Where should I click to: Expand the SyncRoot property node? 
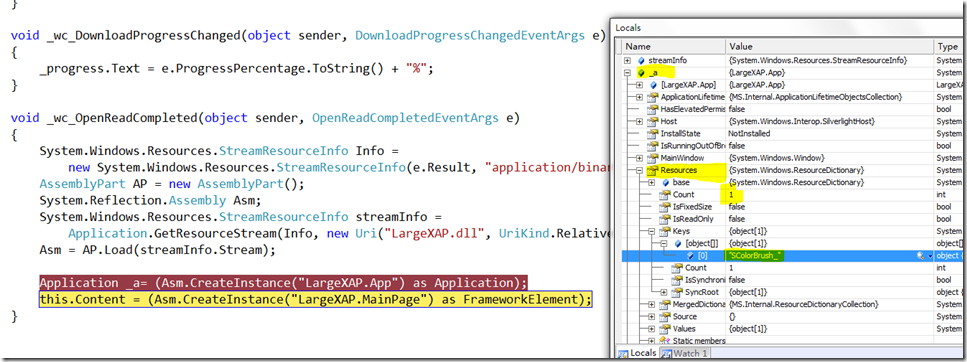[664, 292]
